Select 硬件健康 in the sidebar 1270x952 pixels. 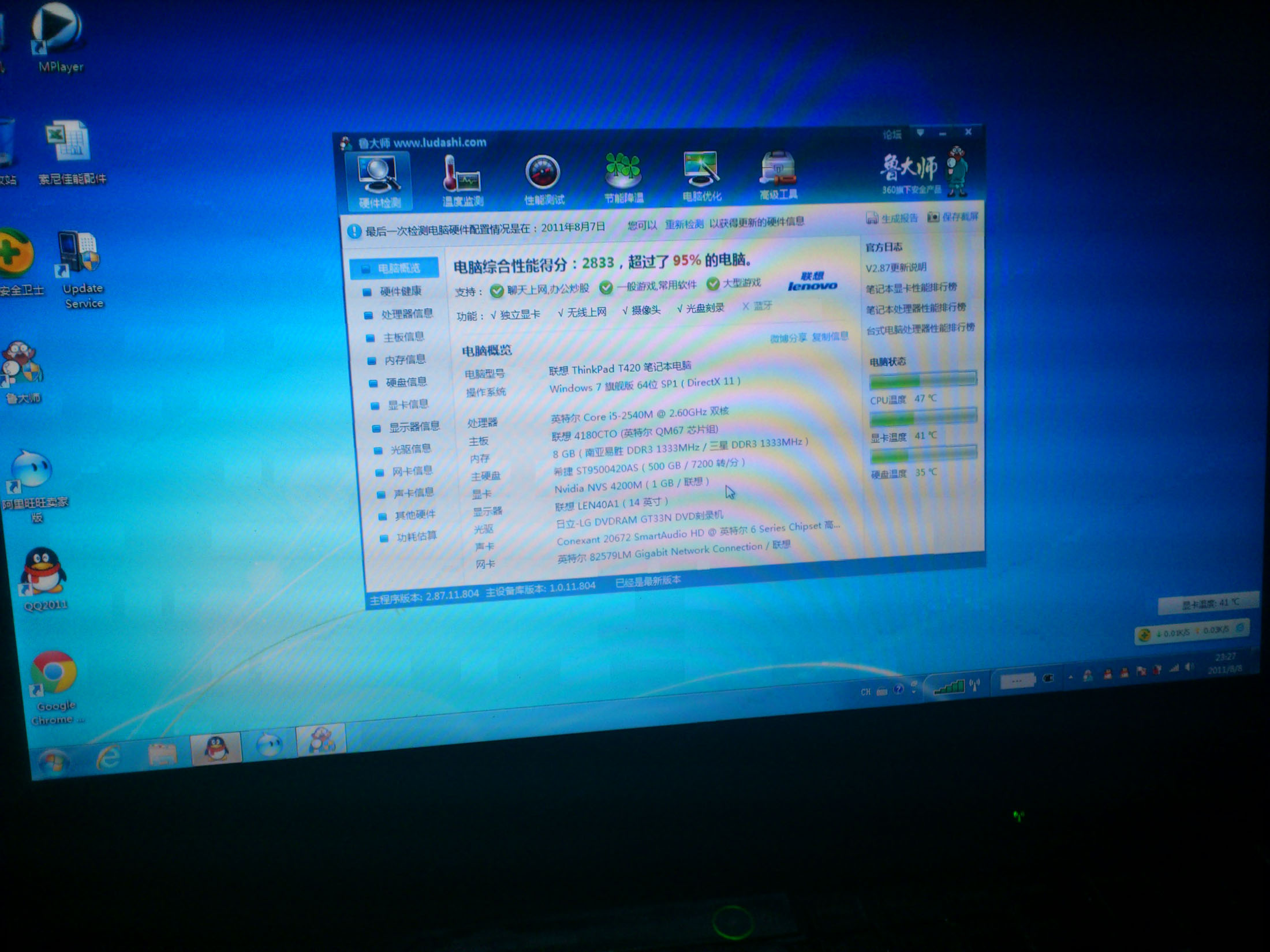[394, 291]
